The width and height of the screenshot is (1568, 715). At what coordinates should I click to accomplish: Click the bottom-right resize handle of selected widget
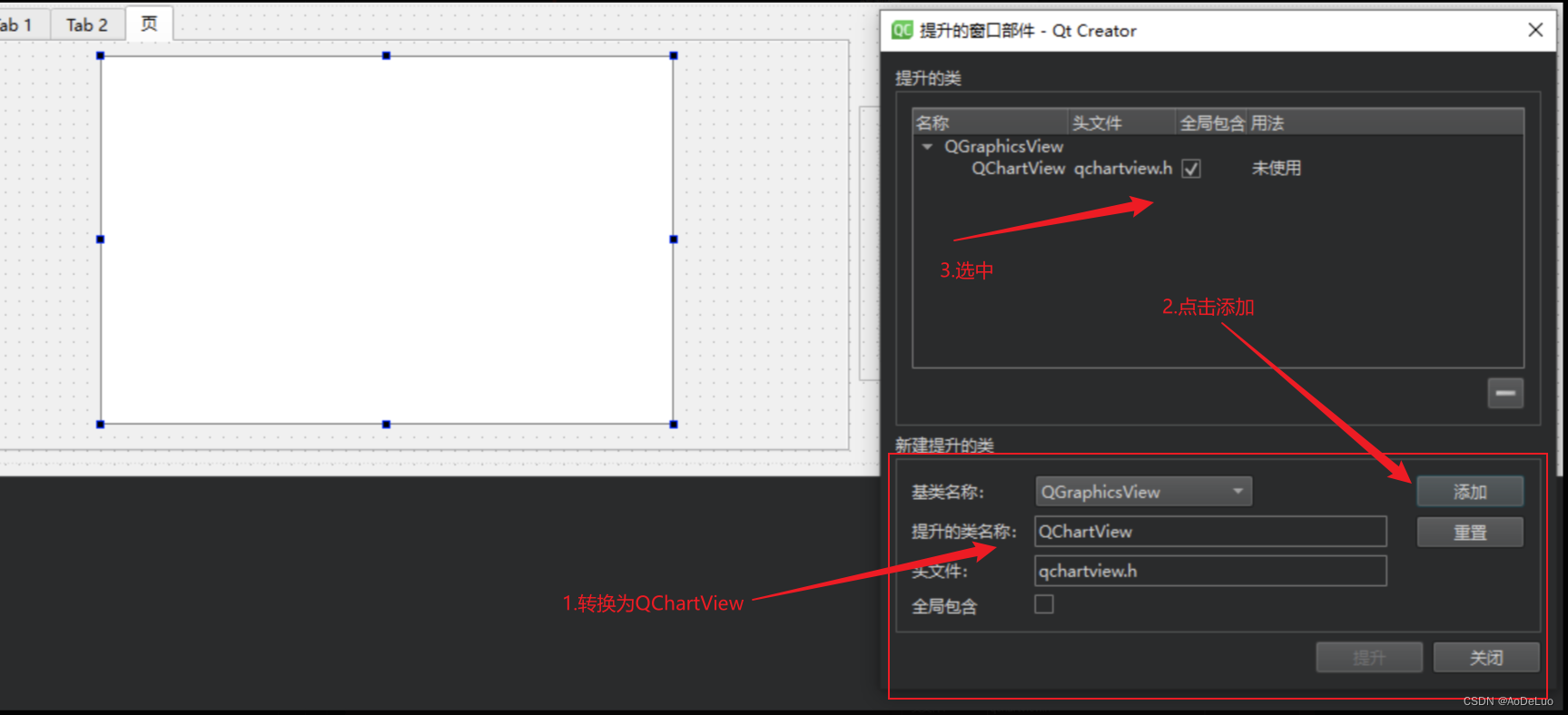tap(674, 424)
